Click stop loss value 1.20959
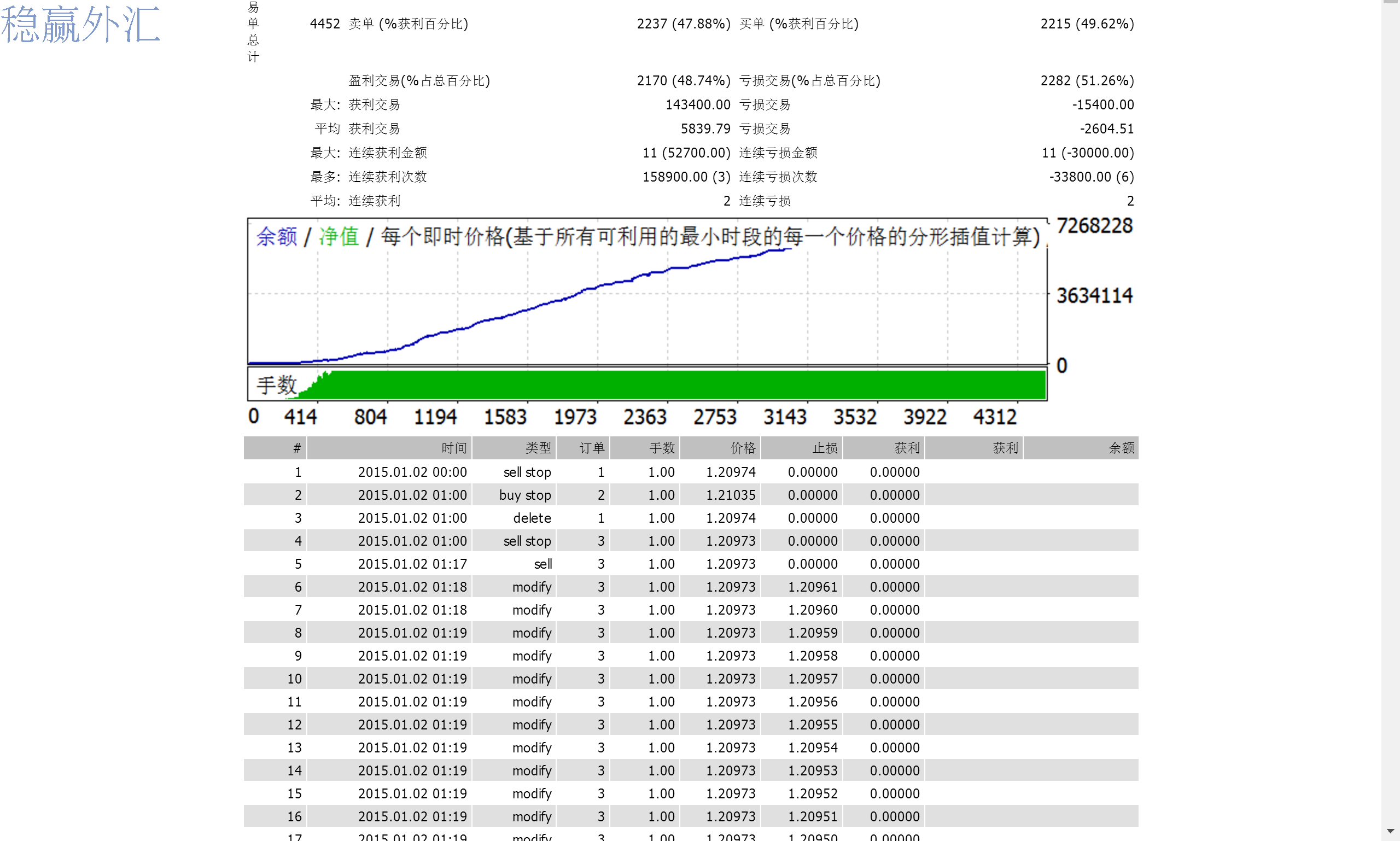 coord(812,633)
